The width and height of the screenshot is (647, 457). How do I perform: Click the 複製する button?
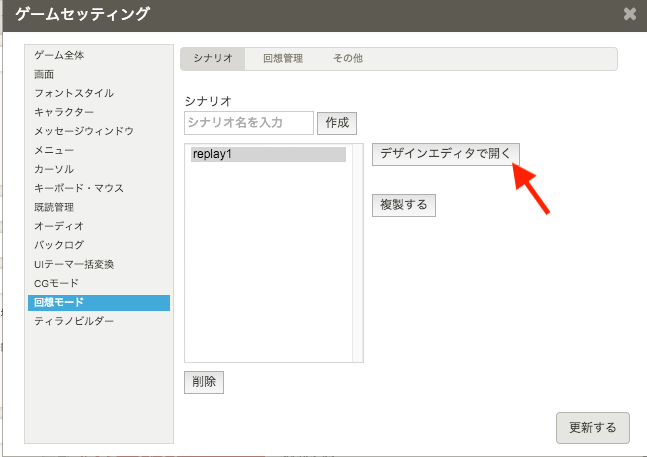[404, 205]
